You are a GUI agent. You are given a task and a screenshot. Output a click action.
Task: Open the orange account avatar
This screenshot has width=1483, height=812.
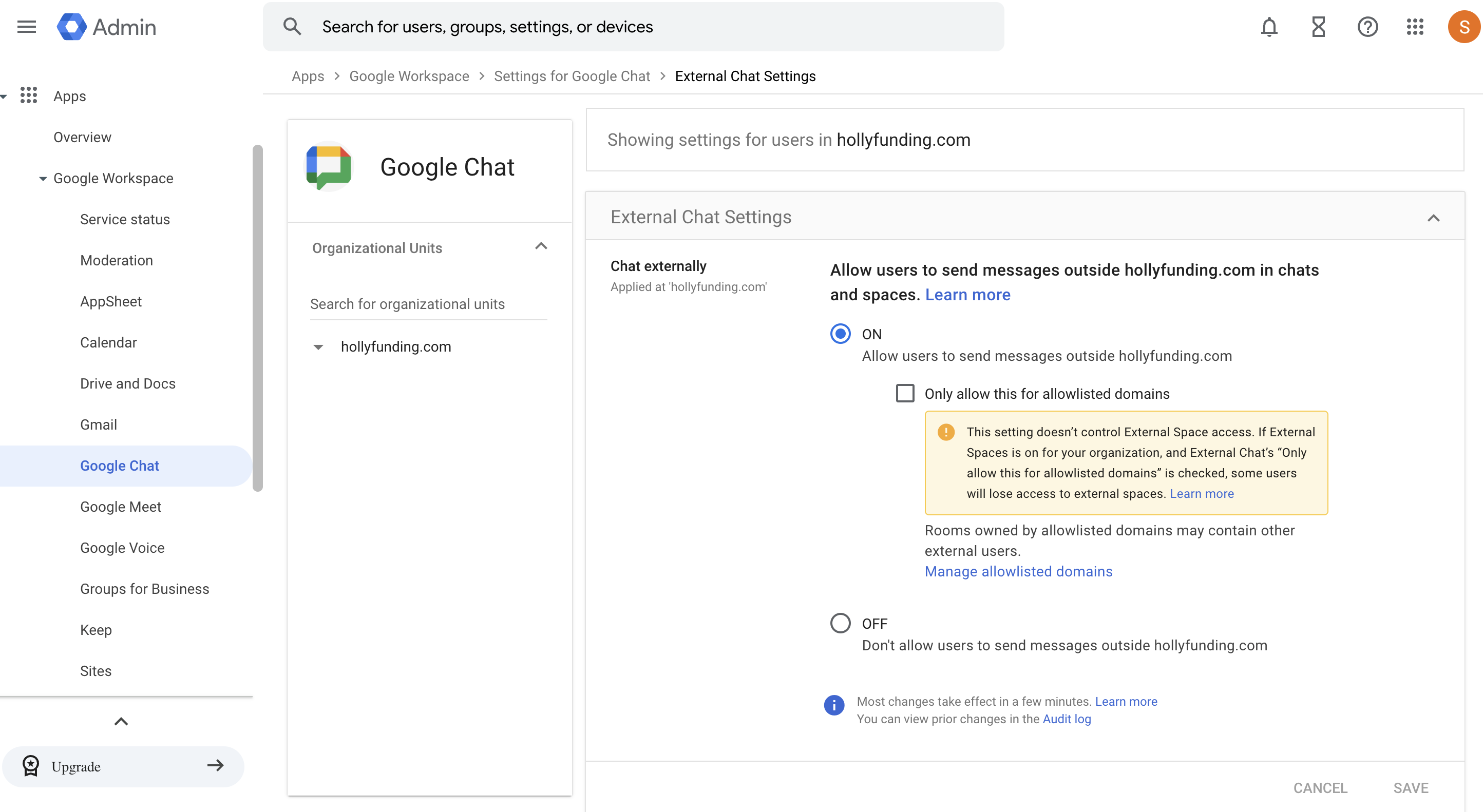(x=1463, y=27)
